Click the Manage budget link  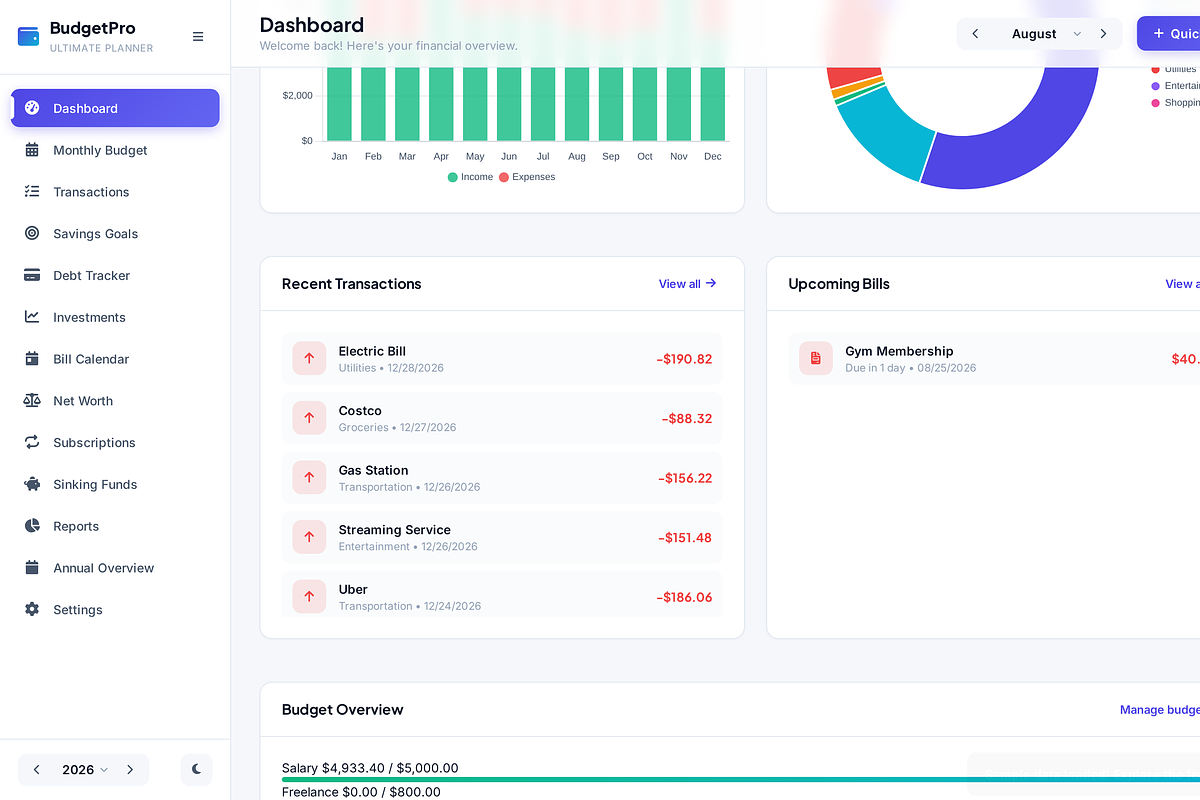(x=1160, y=710)
